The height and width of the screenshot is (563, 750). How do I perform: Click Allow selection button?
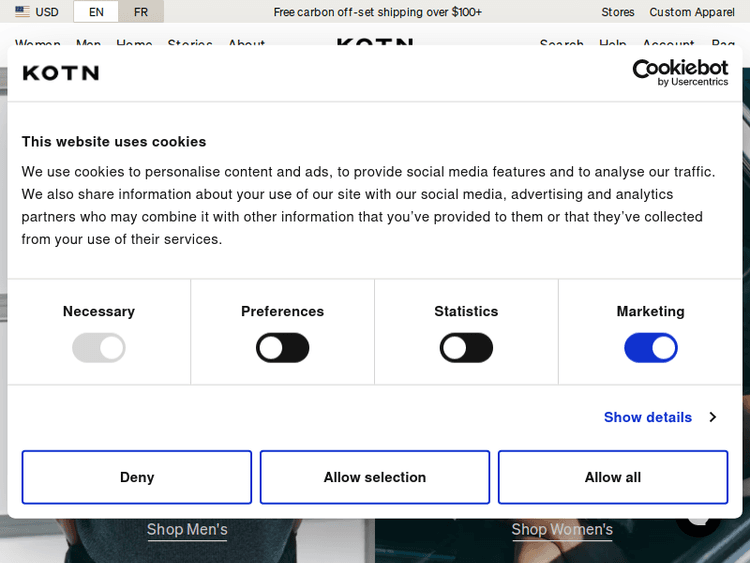pos(375,477)
